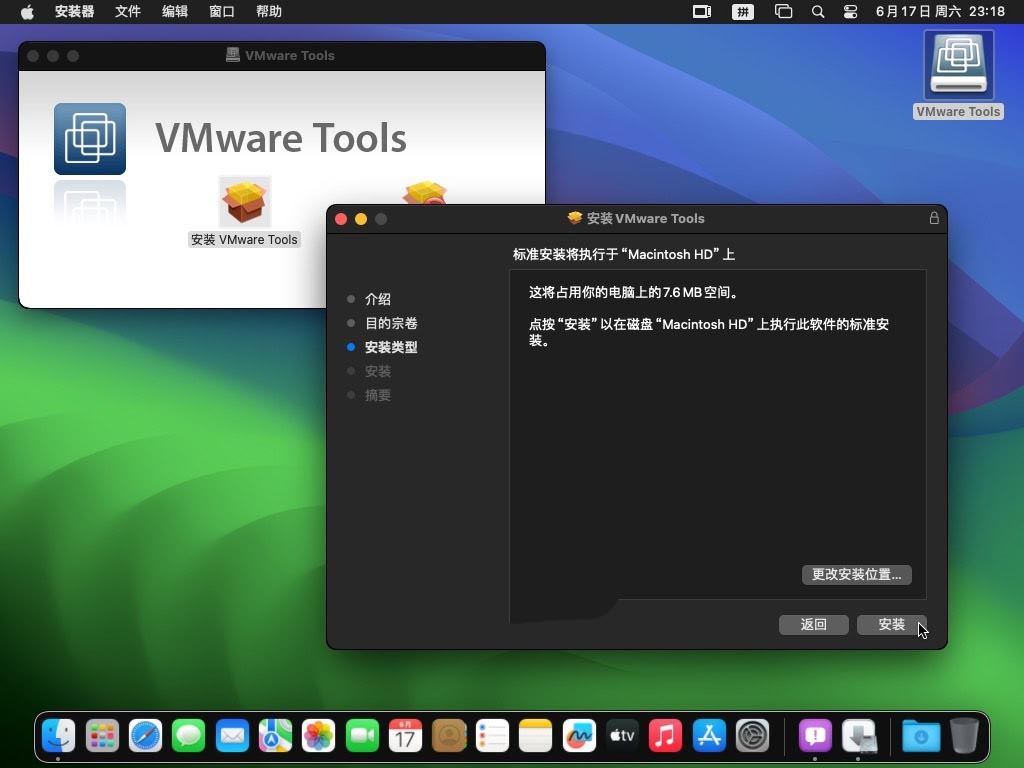Open App Store from the Dock
1024x768 pixels.
pos(709,736)
